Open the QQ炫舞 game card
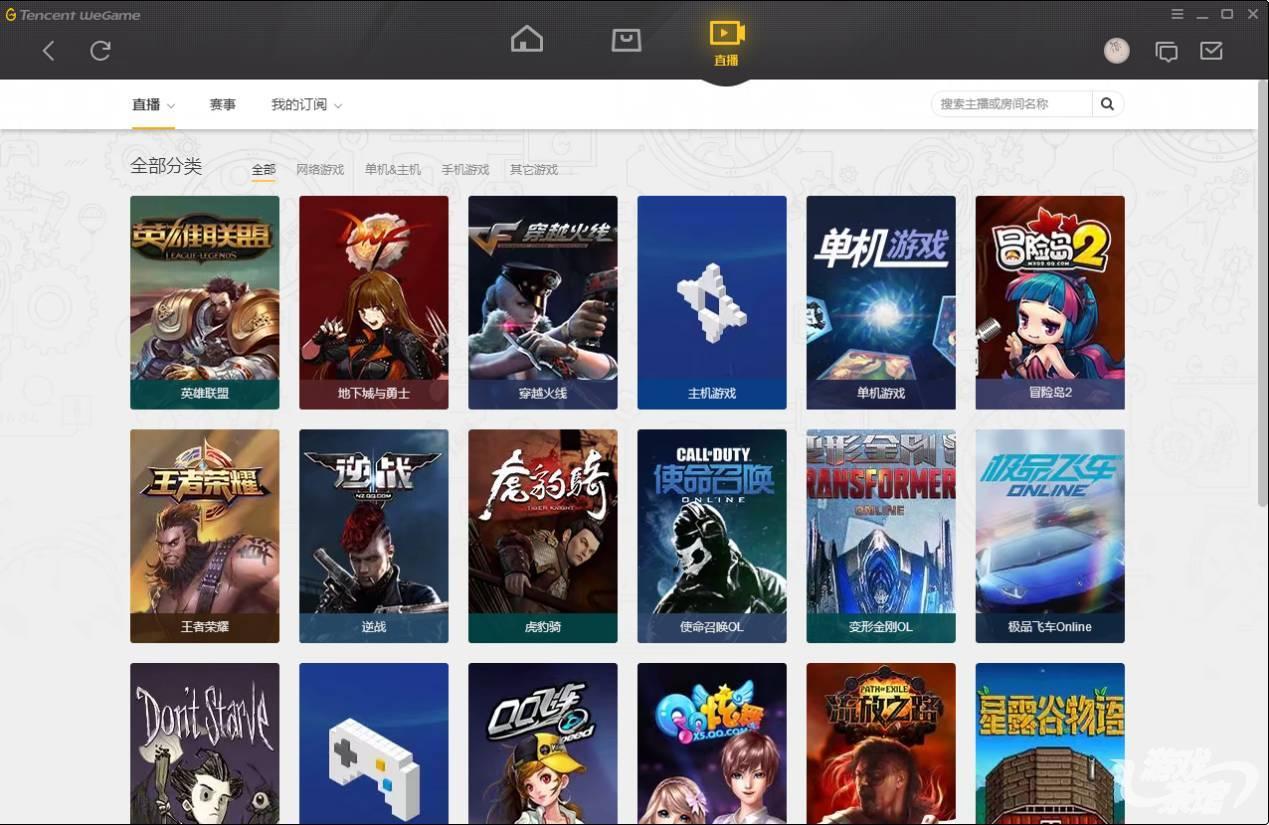The image size is (1269, 825). [712, 744]
